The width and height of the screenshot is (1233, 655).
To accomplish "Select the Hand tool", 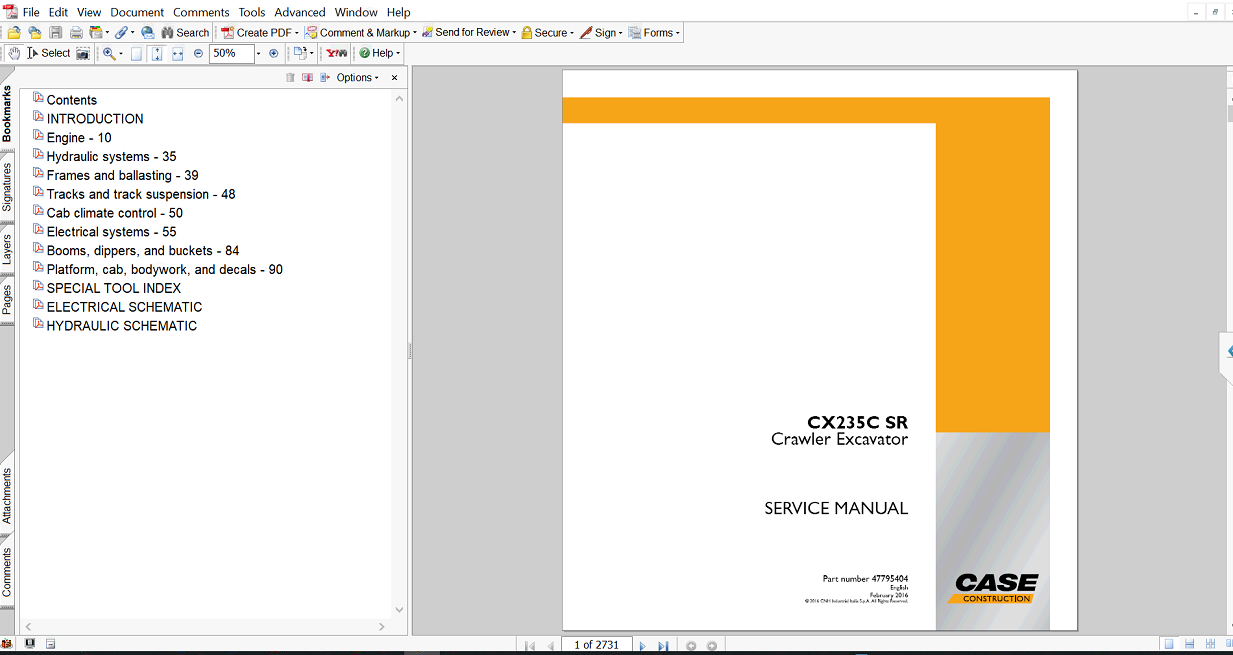I will 13,52.
